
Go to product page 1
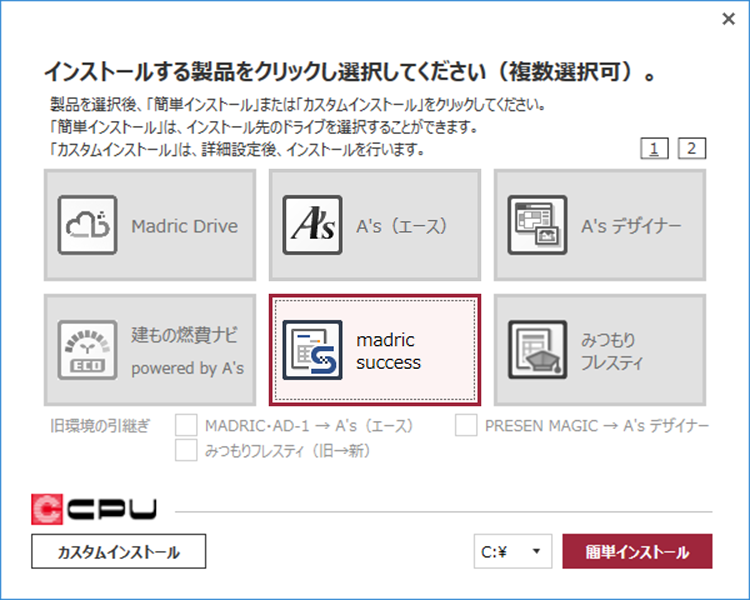click(654, 148)
